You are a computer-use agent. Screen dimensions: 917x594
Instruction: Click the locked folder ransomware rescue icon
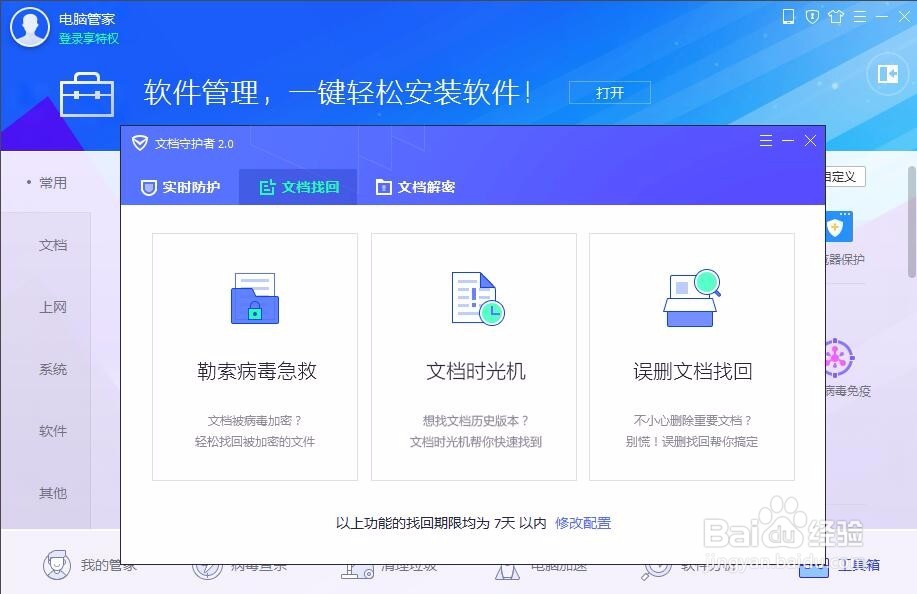[x=255, y=298]
